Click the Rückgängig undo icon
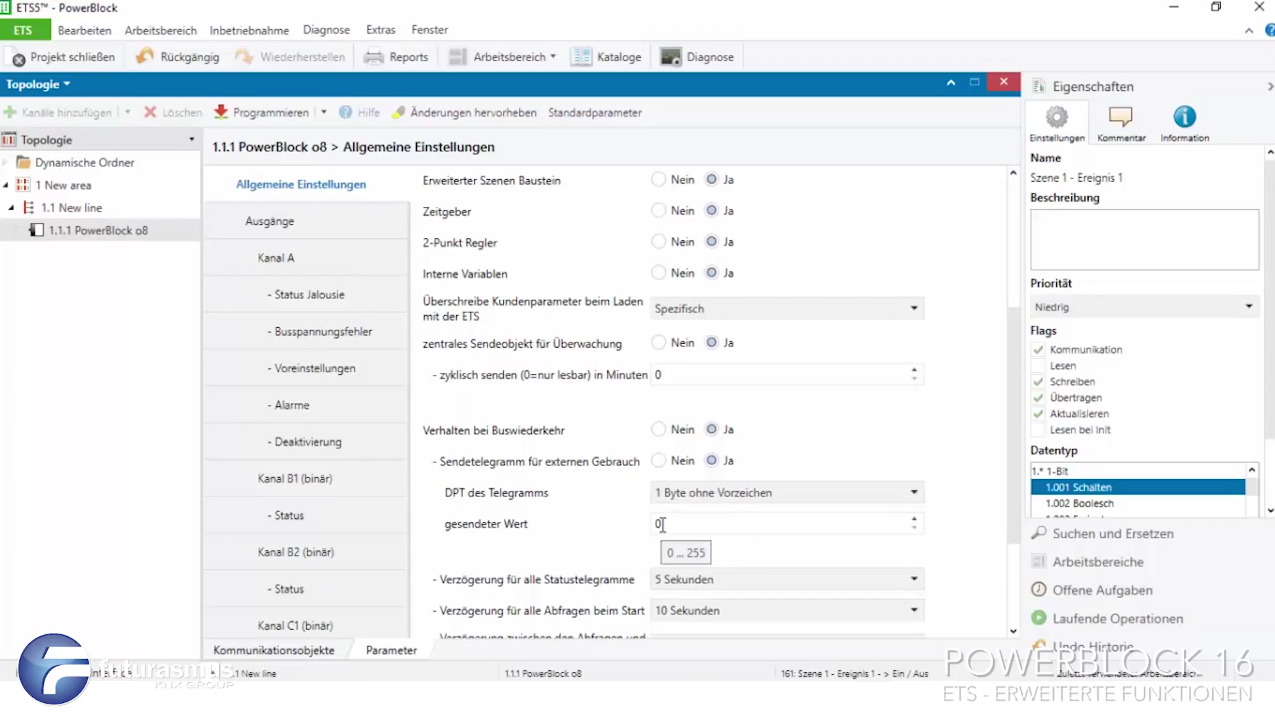The height and width of the screenshot is (716, 1275). (145, 57)
